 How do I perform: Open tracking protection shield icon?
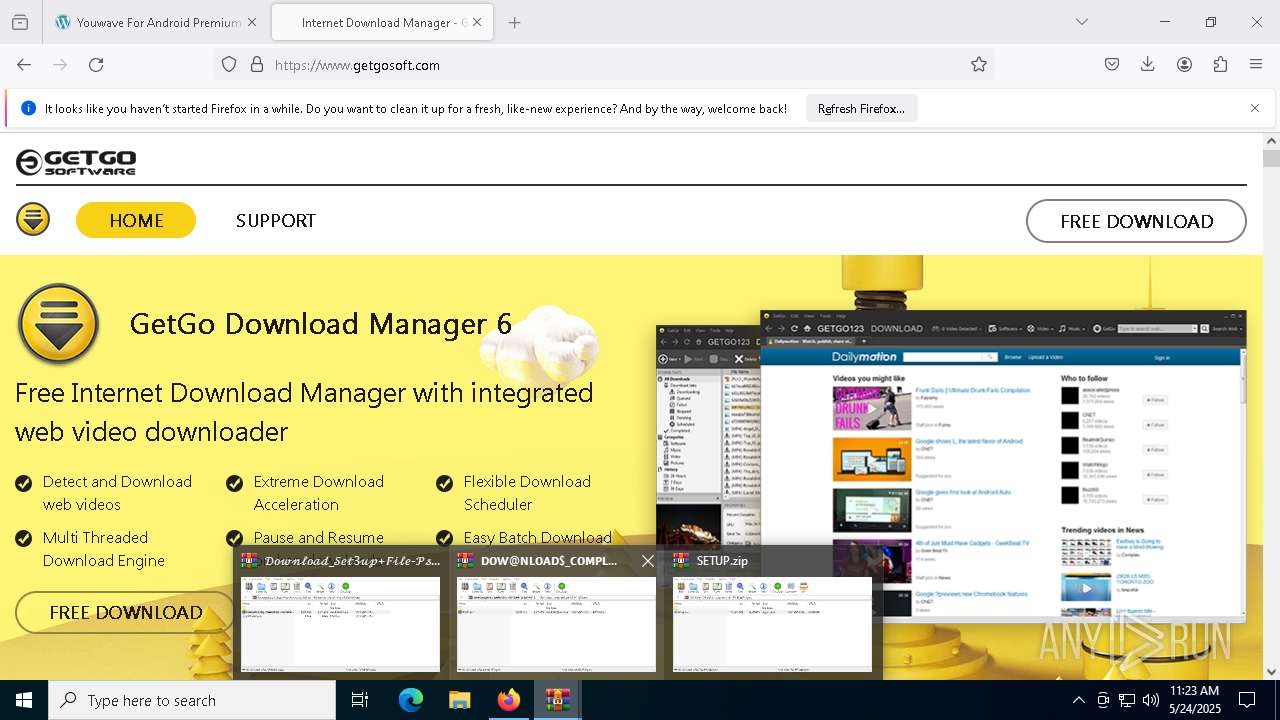pyautogui.click(x=229, y=64)
